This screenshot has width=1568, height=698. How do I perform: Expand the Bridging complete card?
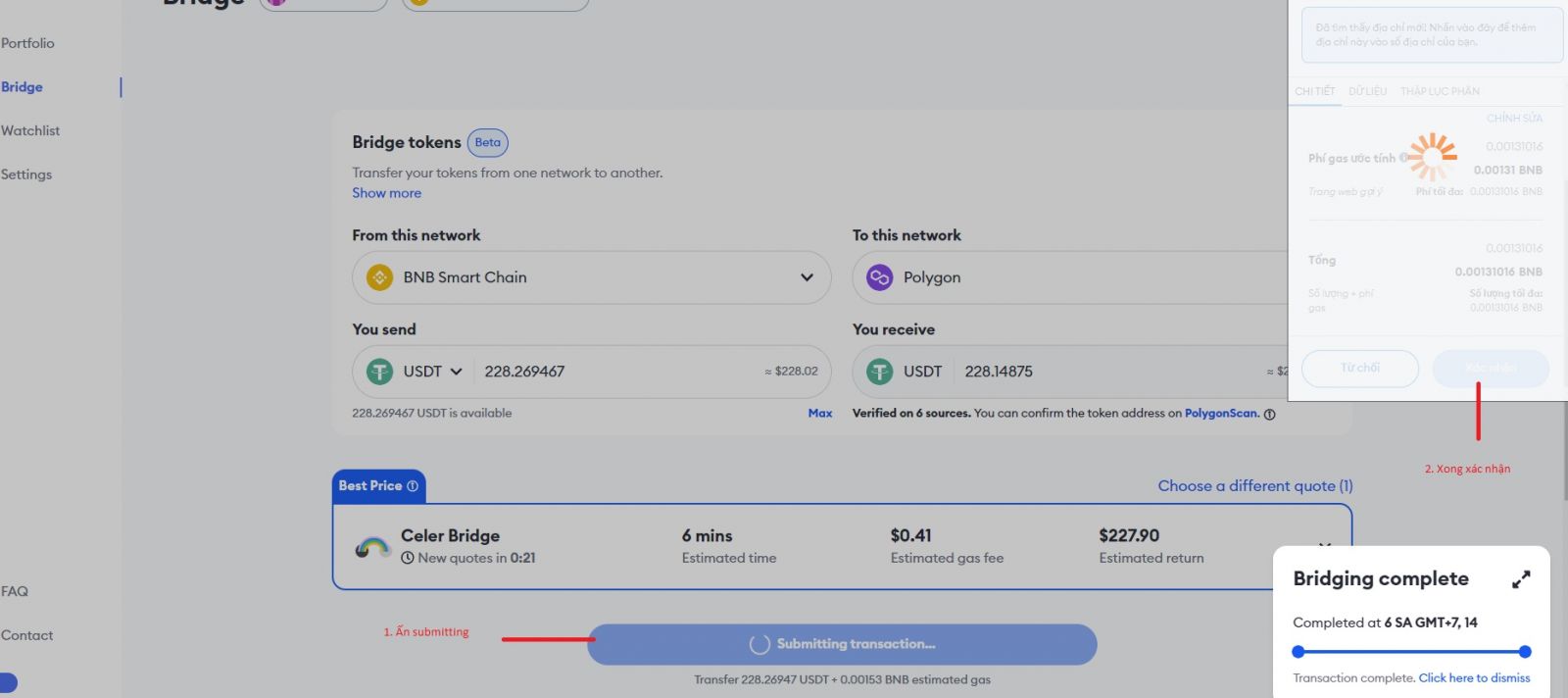[1521, 579]
